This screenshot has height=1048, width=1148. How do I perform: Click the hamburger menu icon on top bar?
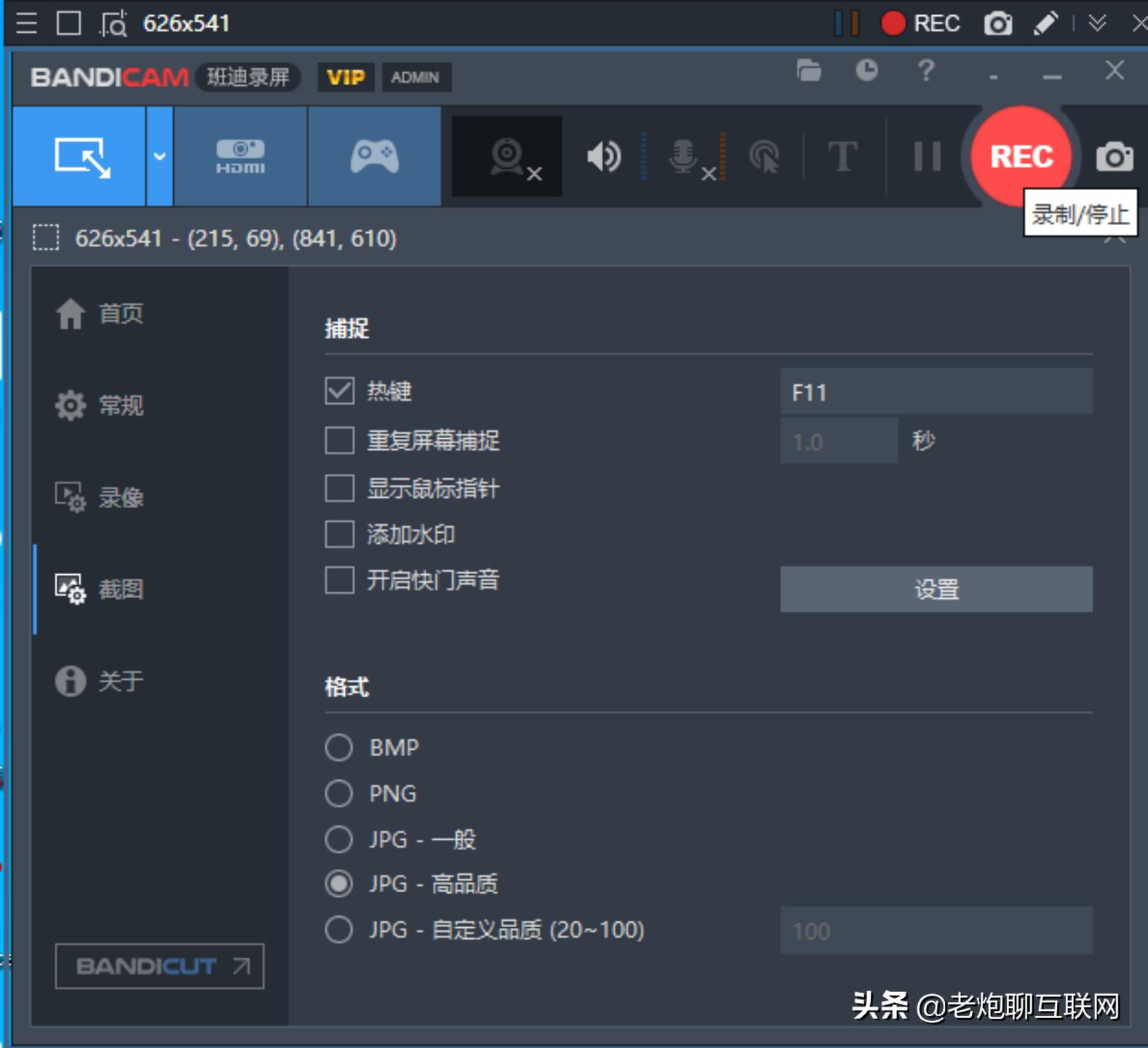click(27, 23)
